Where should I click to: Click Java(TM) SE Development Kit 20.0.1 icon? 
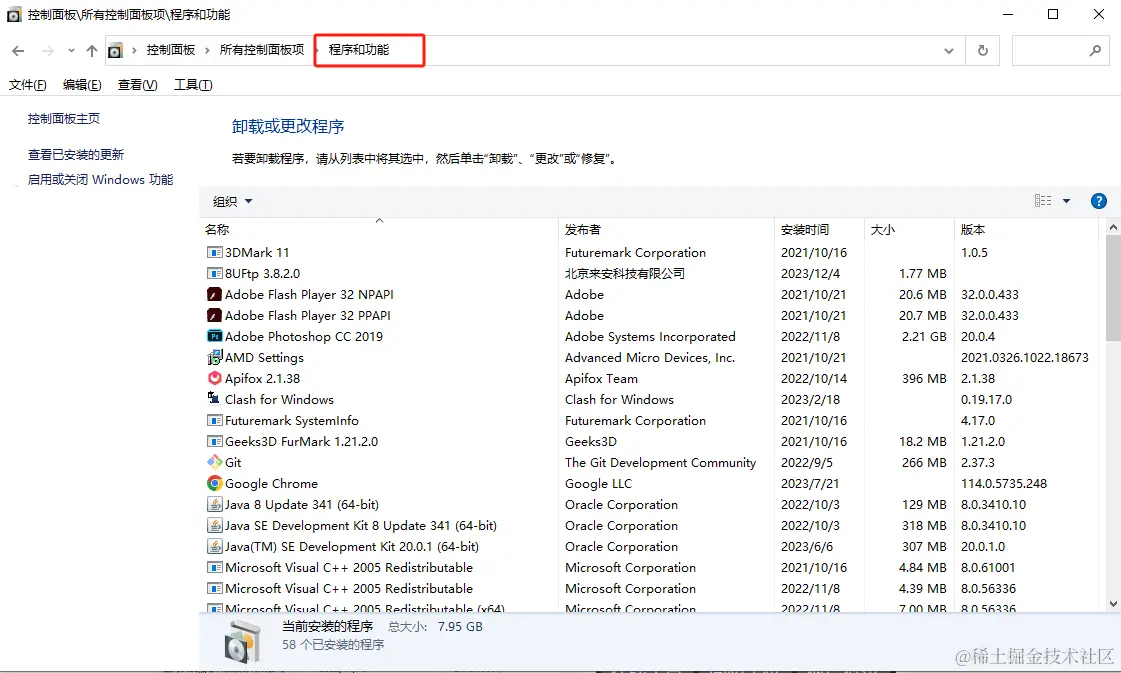click(x=214, y=546)
